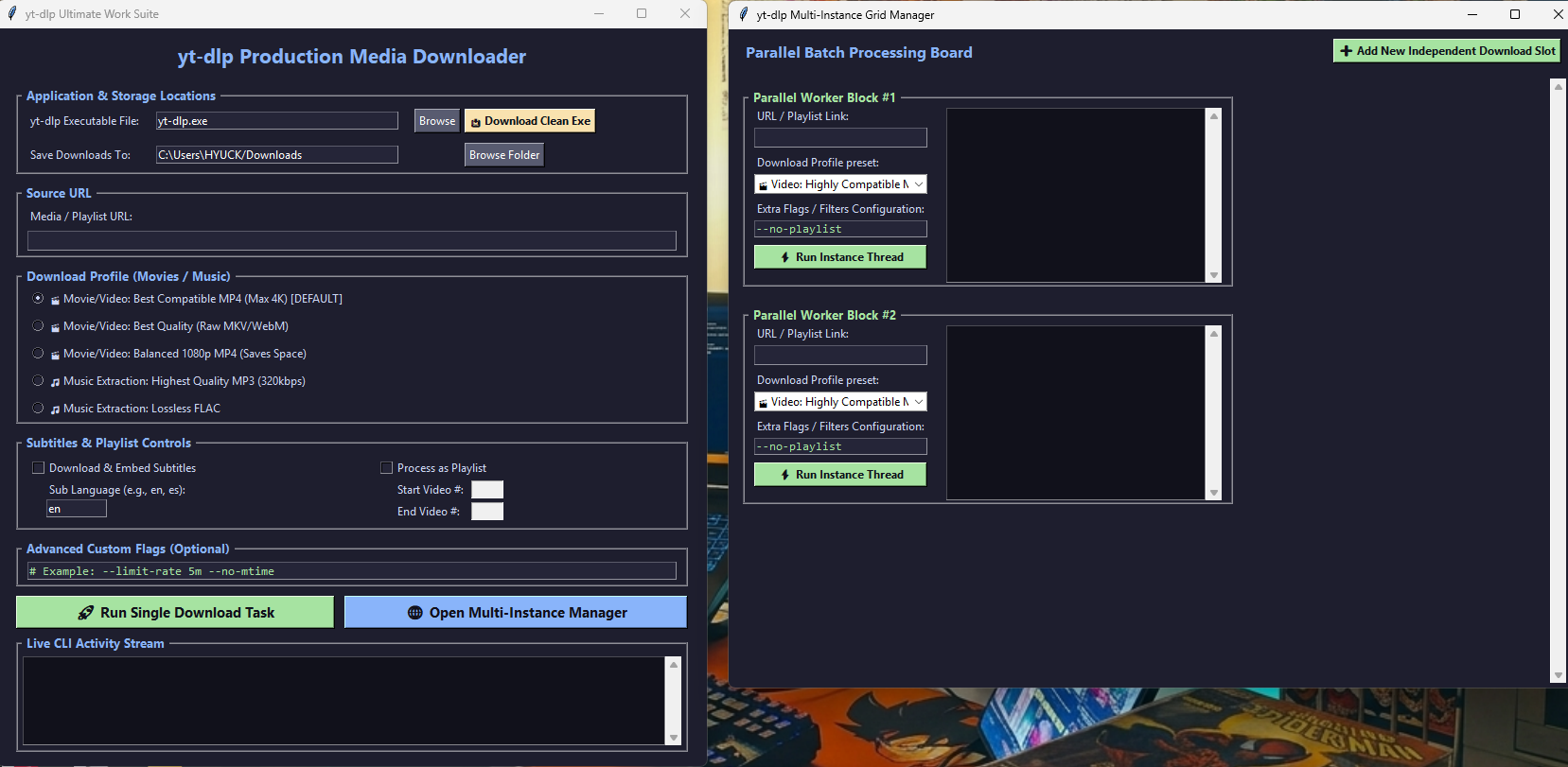
Task: Open Download Profile preset dropdown in Worker Block #2
Action: tap(840, 402)
